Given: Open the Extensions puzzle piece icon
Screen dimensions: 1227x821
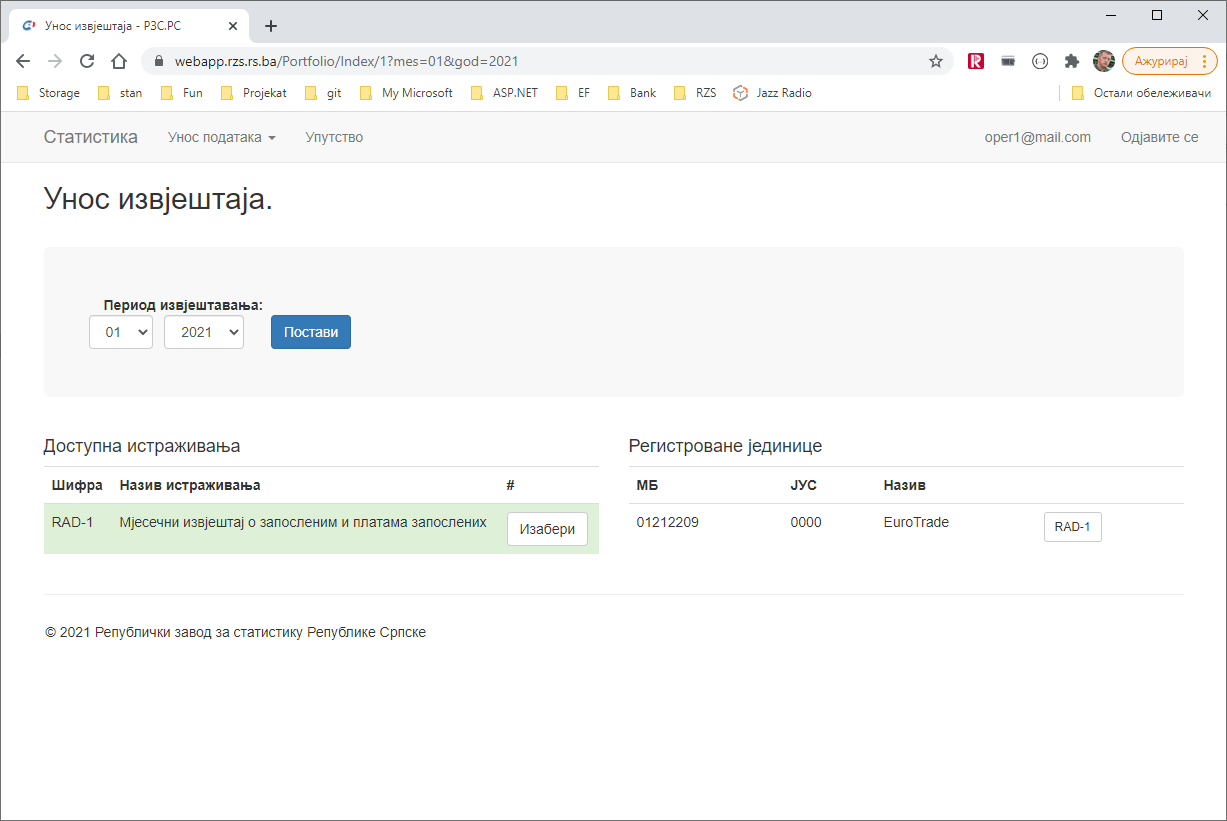Looking at the screenshot, I should point(1072,61).
